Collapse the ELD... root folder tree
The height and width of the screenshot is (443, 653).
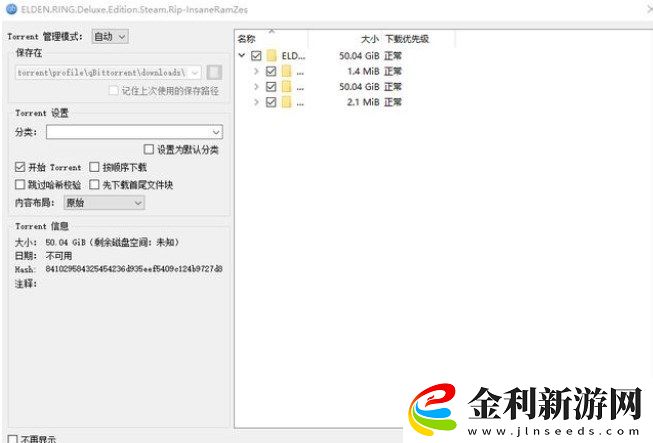click(242, 55)
